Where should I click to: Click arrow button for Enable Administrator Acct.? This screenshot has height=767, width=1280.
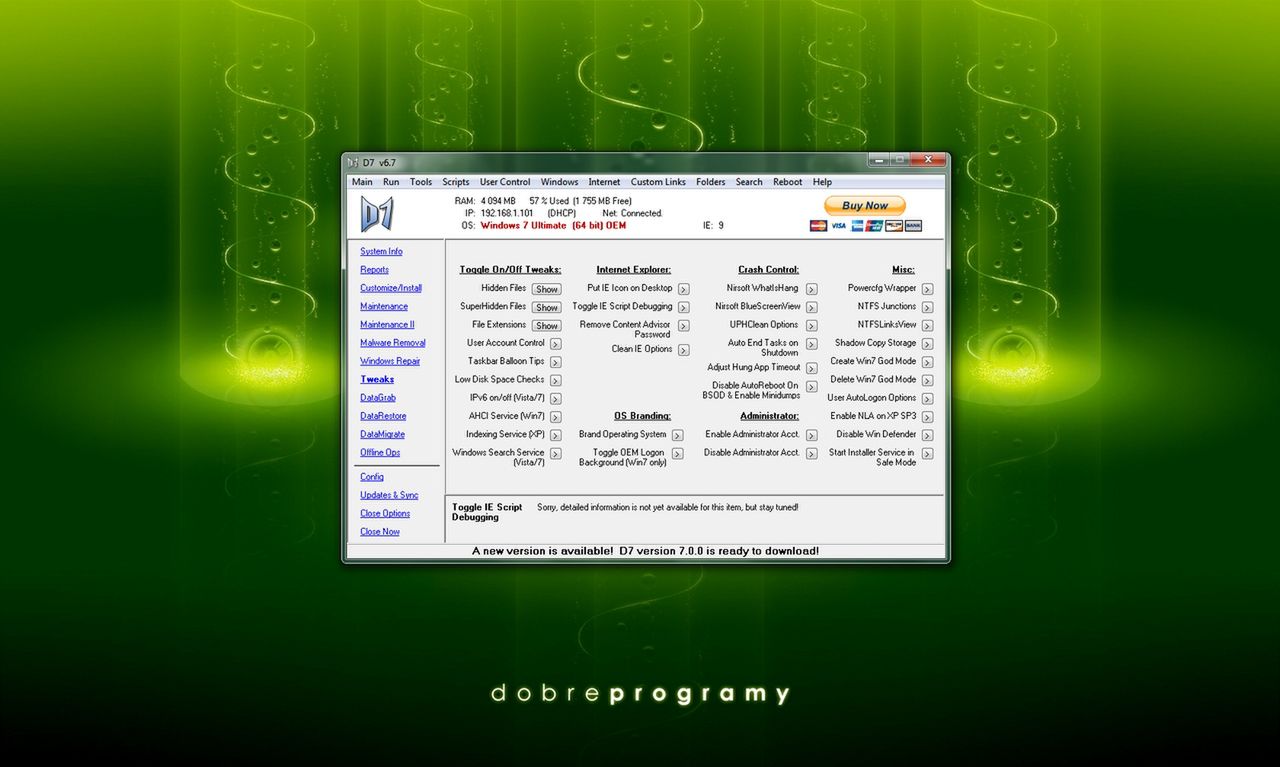(811, 435)
